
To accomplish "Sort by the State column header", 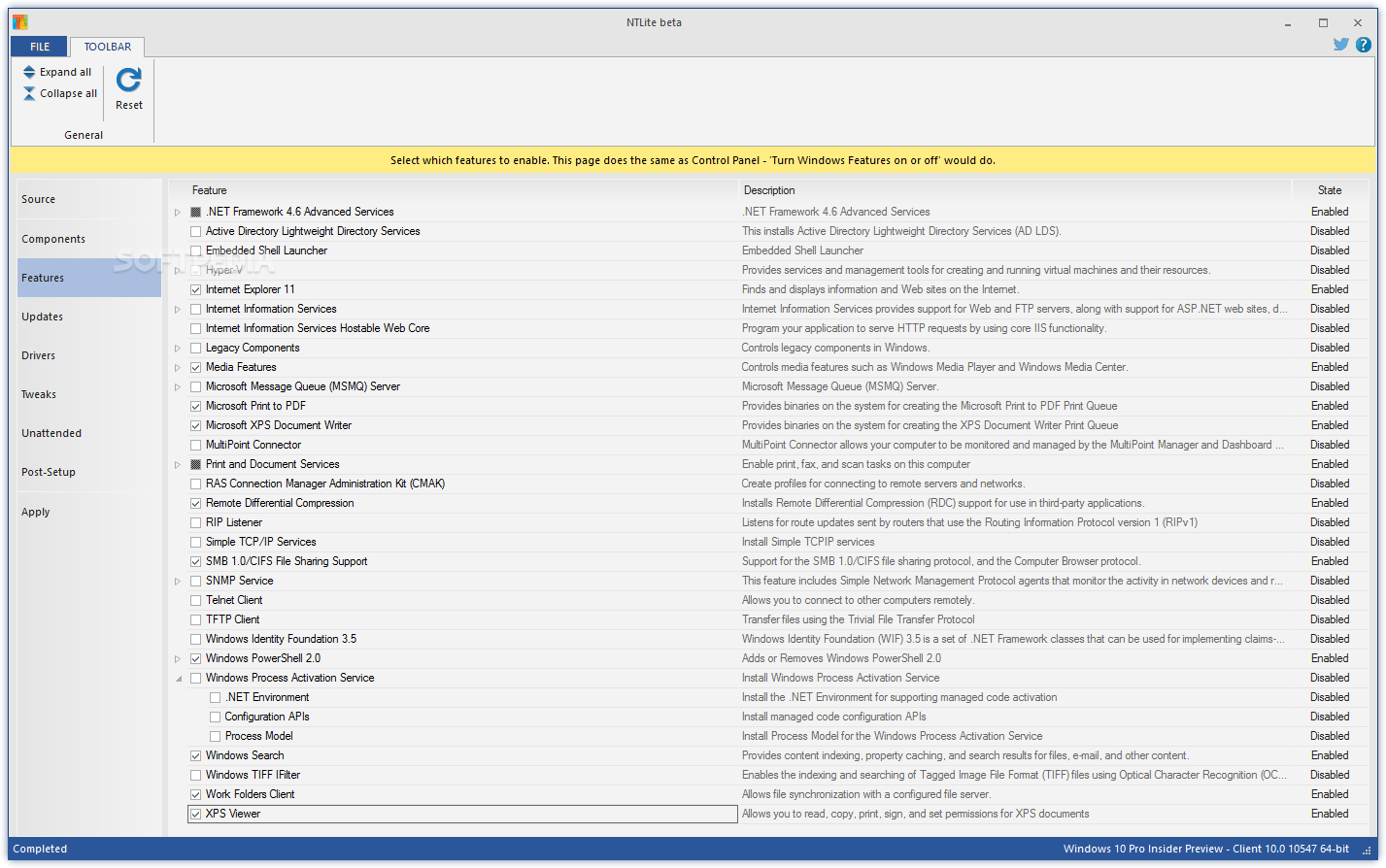I will 1330,190.
